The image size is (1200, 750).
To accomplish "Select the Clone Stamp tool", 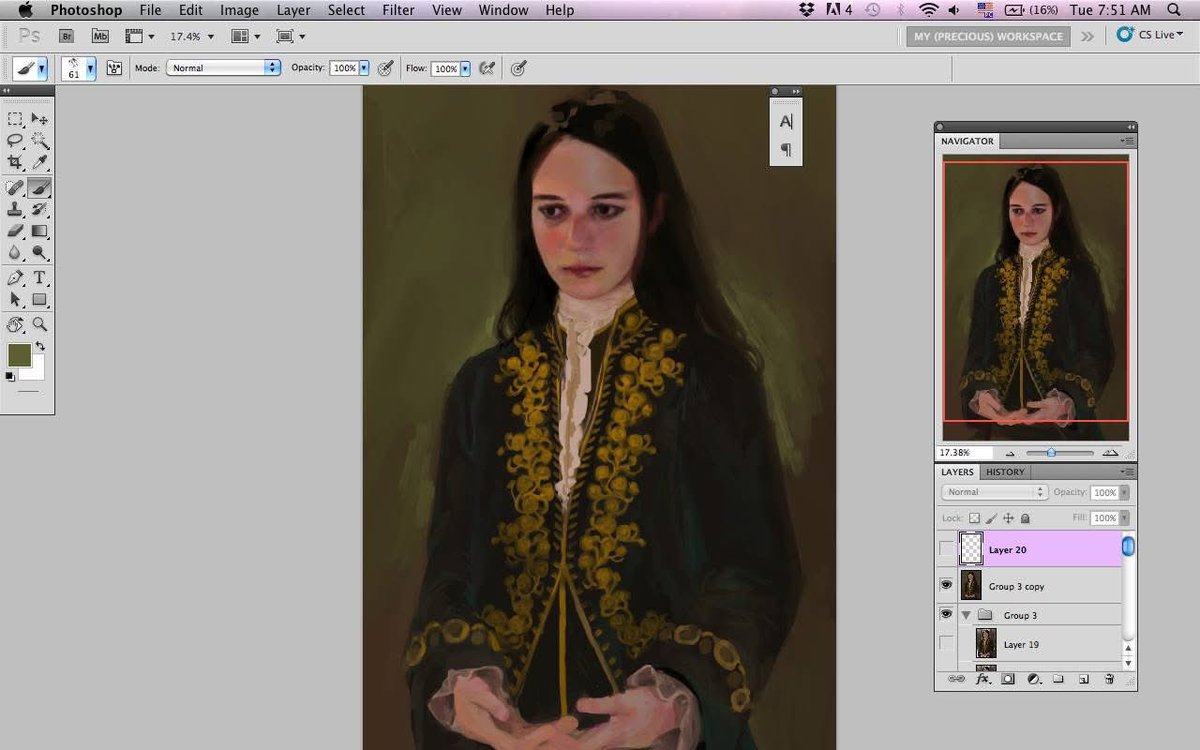I will pyautogui.click(x=15, y=209).
